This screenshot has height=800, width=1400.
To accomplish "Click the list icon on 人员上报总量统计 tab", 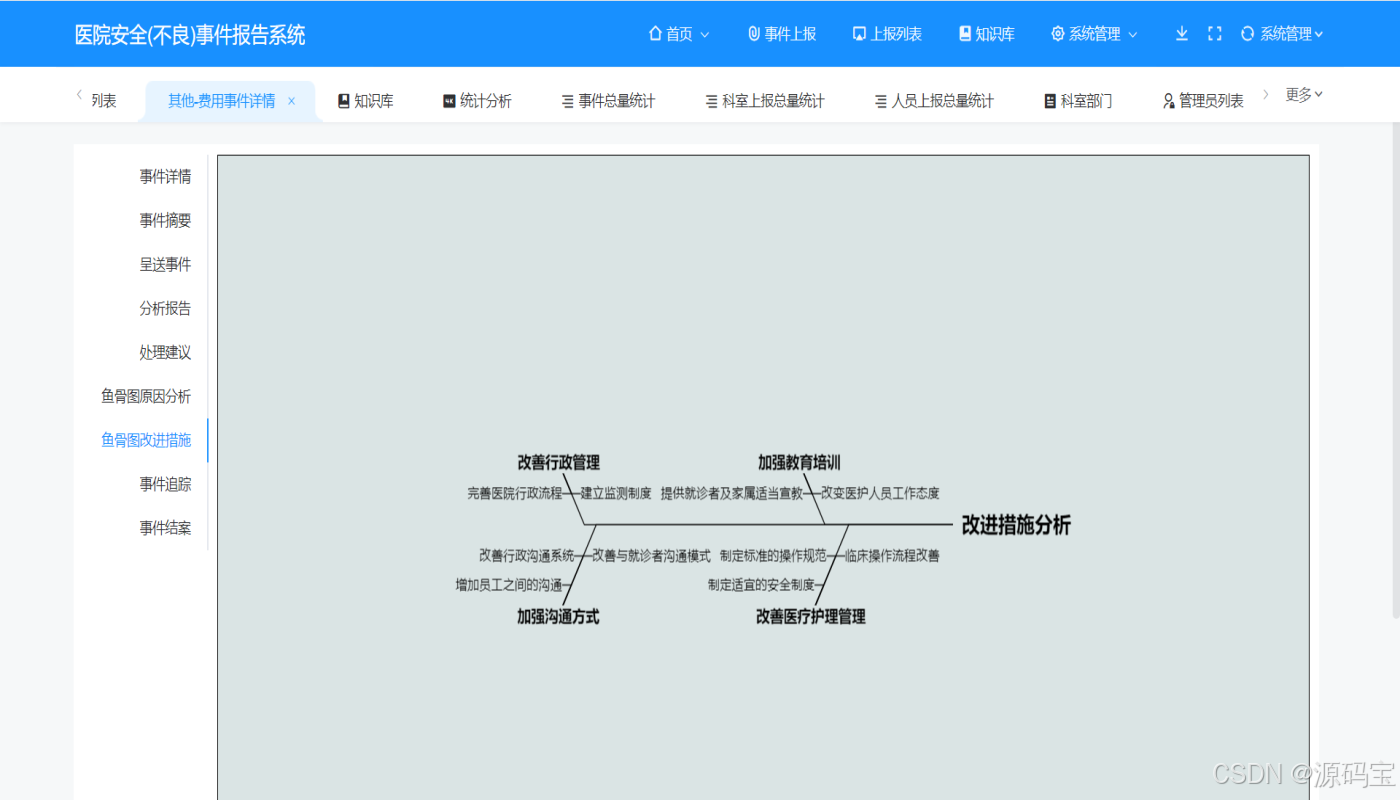I will point(881,101).
